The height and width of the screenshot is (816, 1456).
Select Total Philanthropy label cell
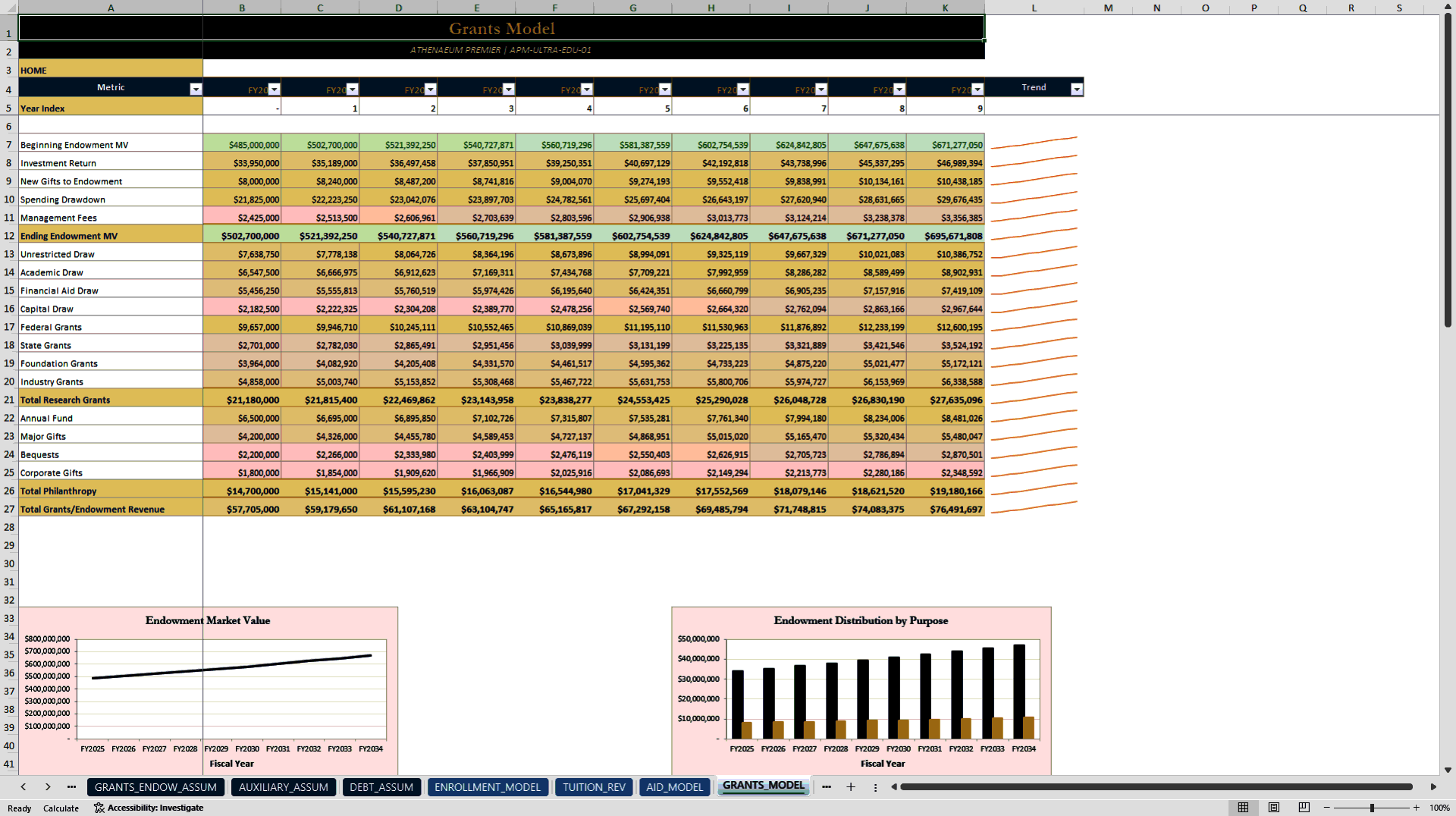click(111, 491)
